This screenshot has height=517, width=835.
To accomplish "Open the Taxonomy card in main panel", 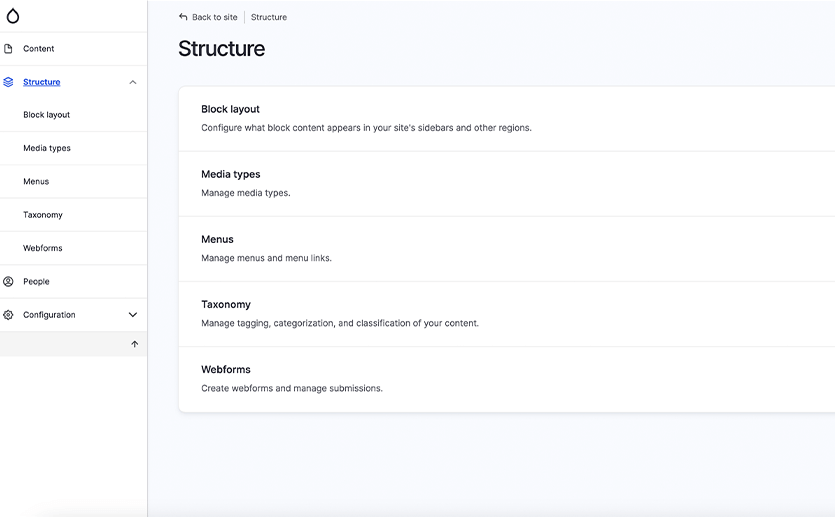I will pyautogui.click(x=226, y=304).
